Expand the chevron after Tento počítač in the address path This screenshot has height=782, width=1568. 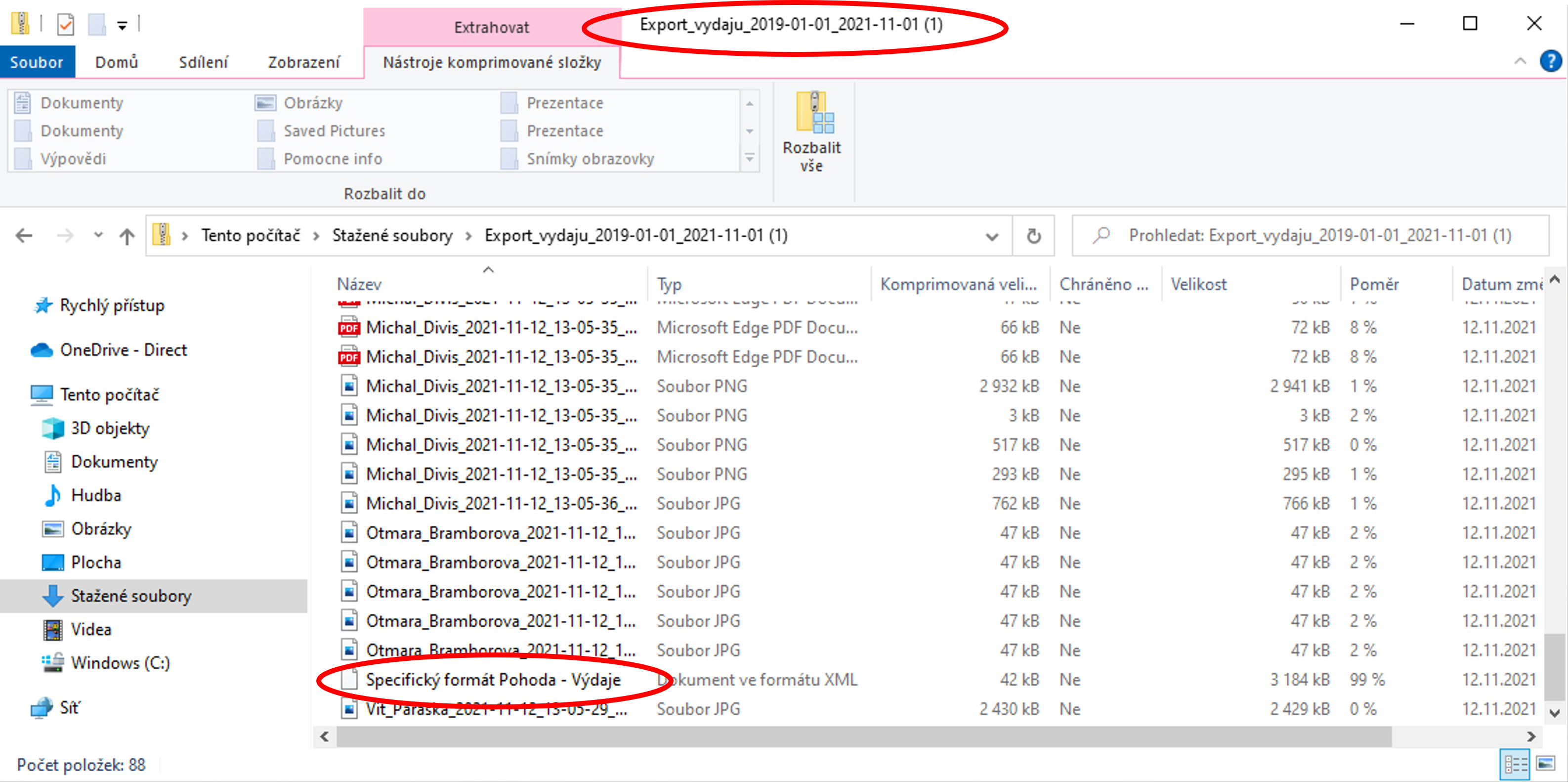click(317, 236)
